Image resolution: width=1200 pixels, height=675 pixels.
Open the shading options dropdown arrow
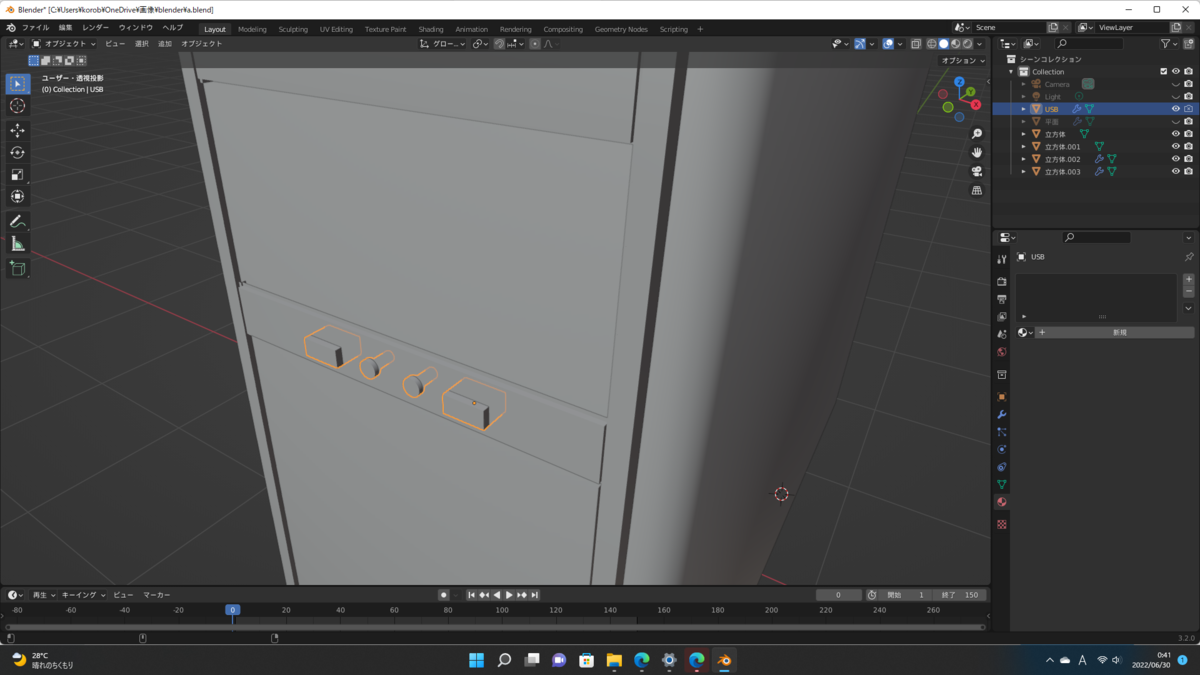tap(980, 44)
